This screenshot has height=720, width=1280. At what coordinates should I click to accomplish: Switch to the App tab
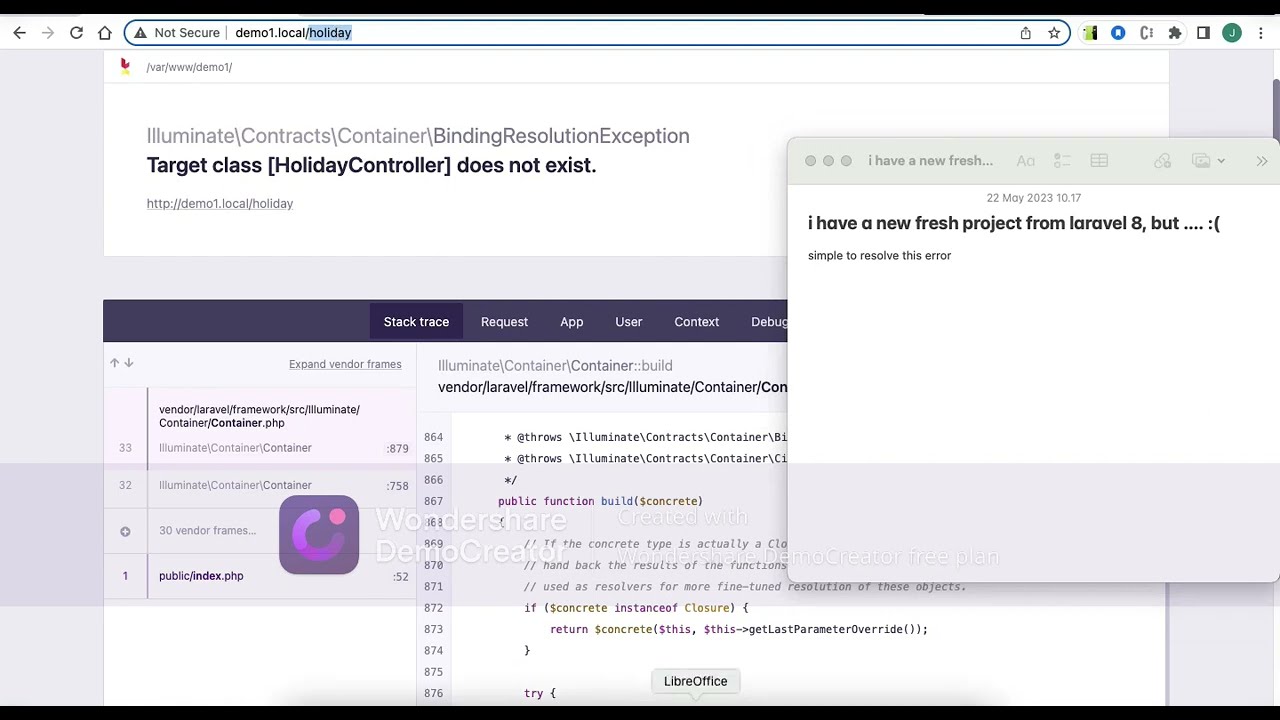(571, 322)
